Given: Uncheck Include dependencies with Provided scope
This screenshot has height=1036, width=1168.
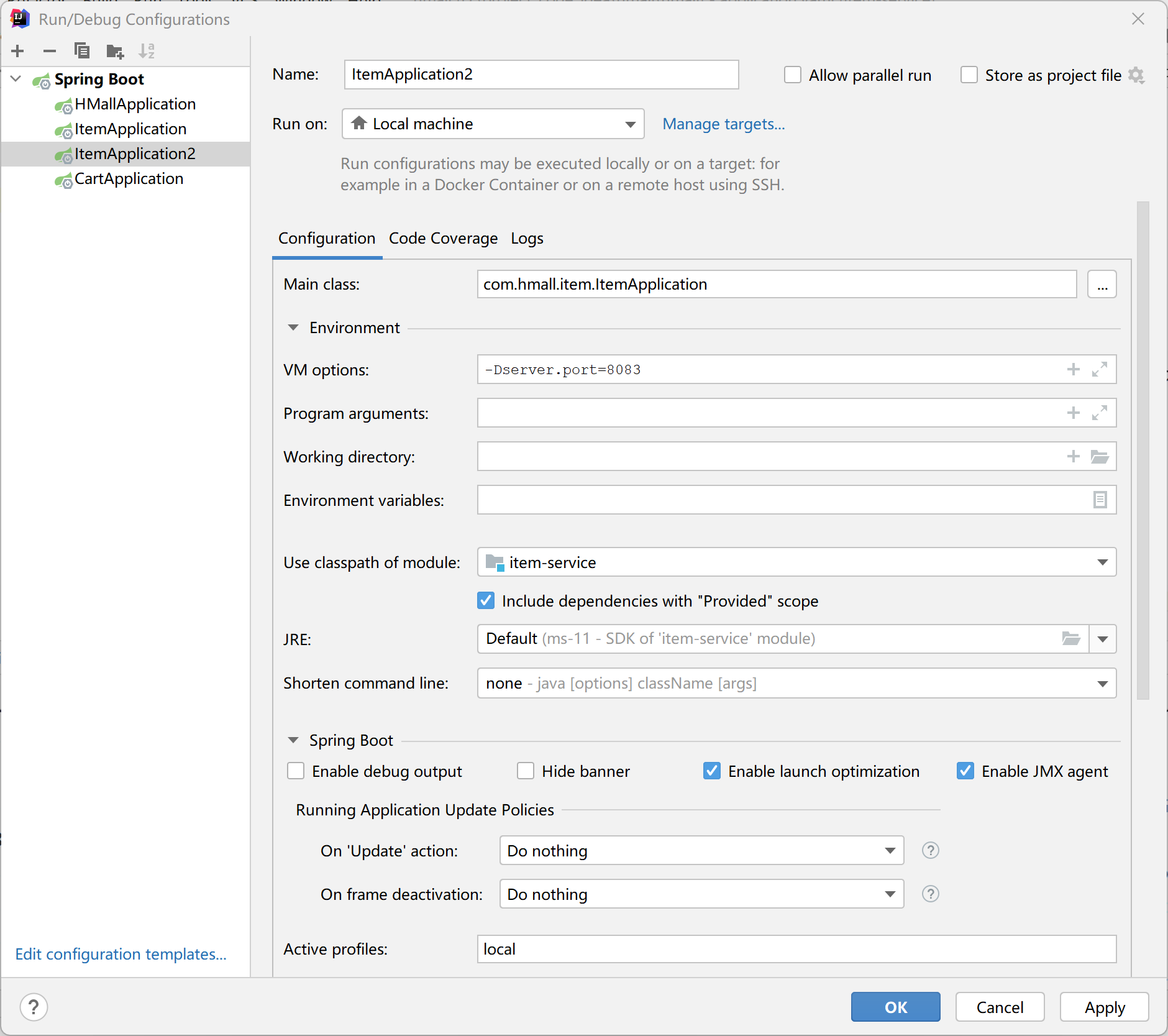Looking at the screenshot, I should (486, 600).
